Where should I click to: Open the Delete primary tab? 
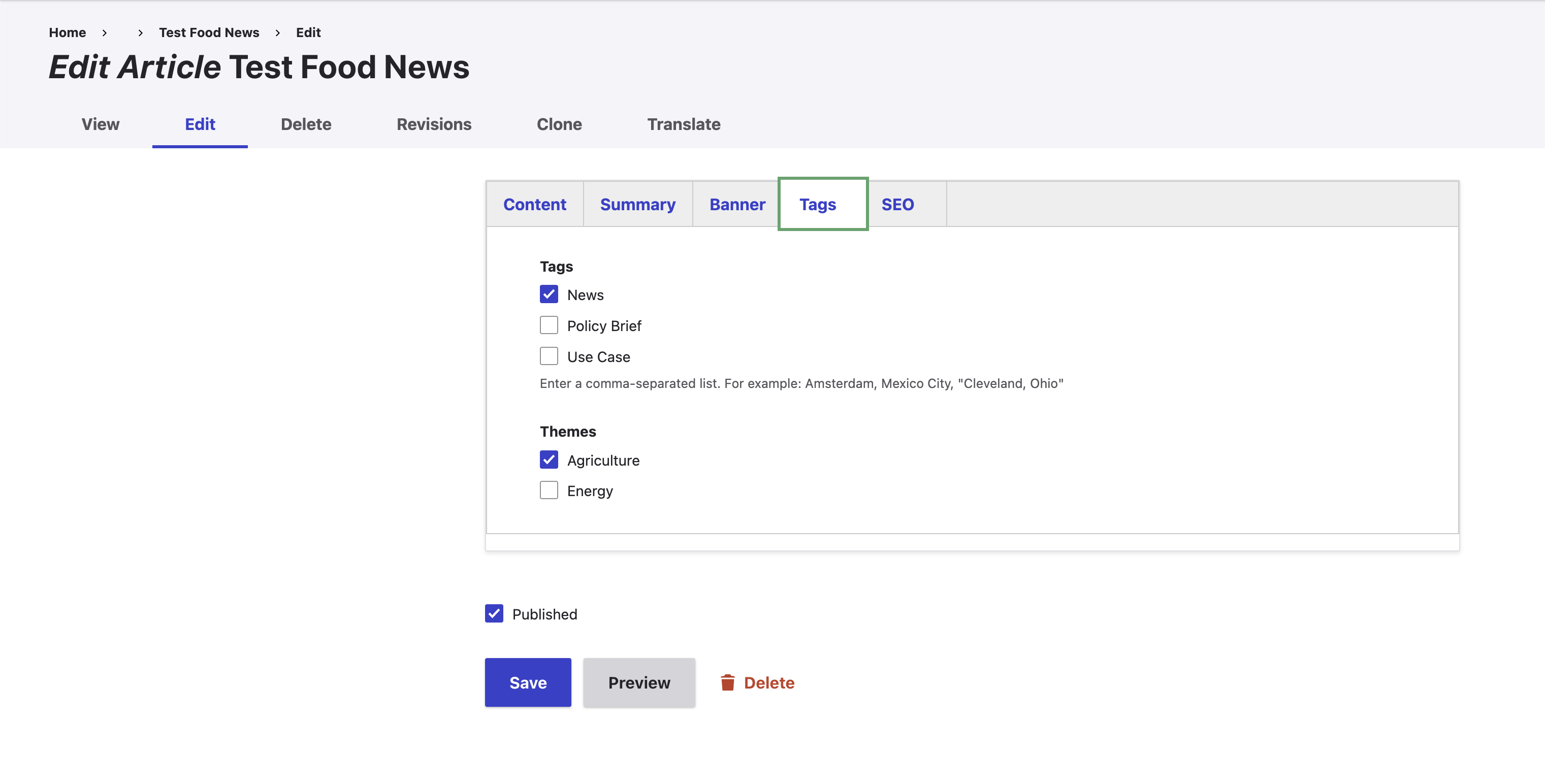[306, 124]
